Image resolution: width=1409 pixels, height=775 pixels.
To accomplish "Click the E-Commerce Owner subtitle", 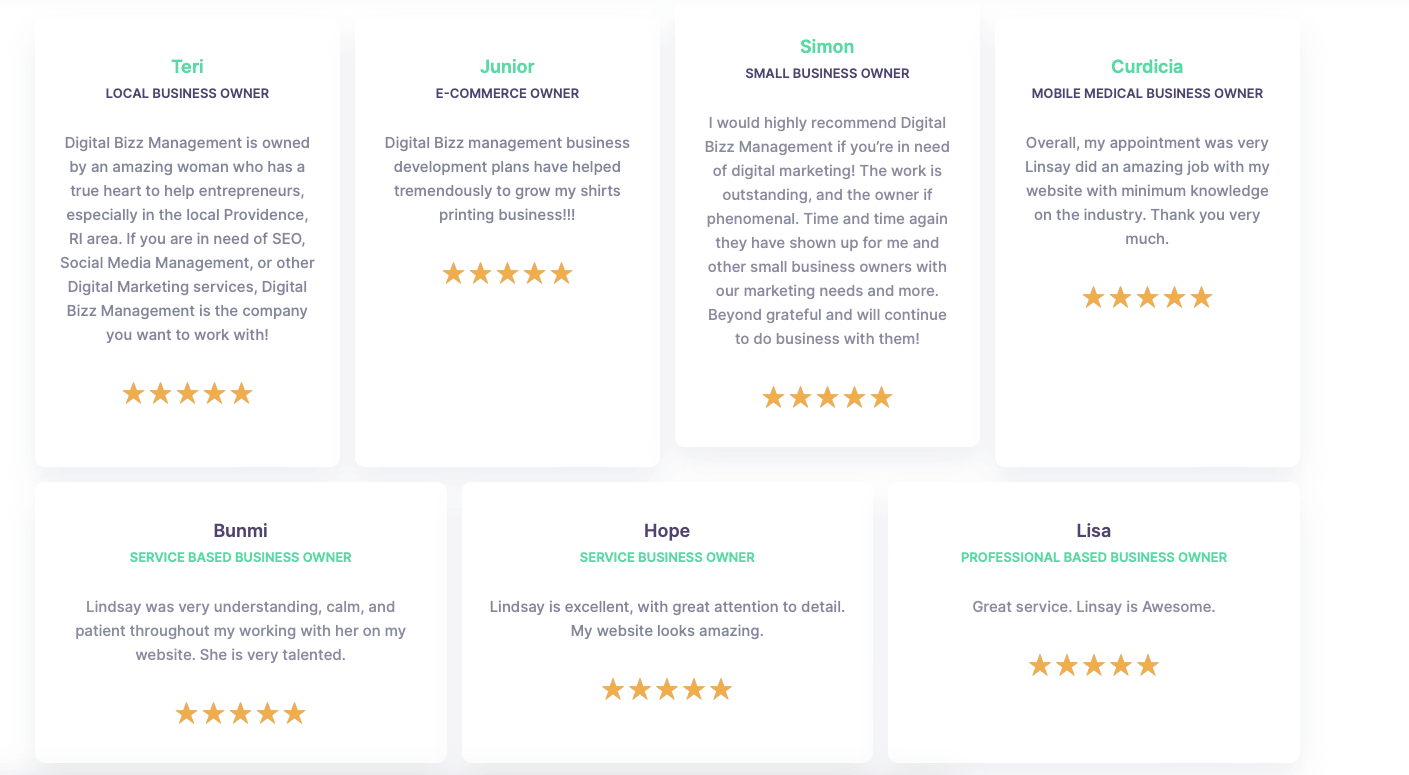I will 507,94.
